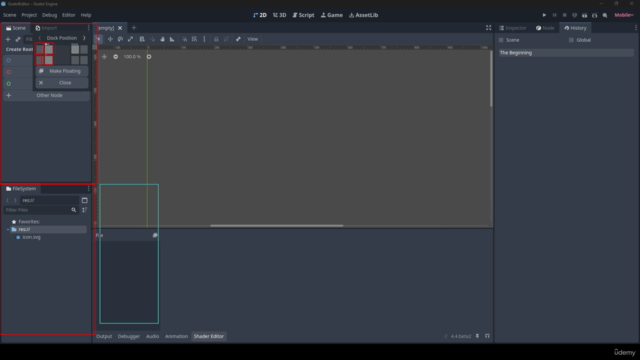Go to previous Dock Position arrow
Screen dimensions: 640x360
coord(40,38)
